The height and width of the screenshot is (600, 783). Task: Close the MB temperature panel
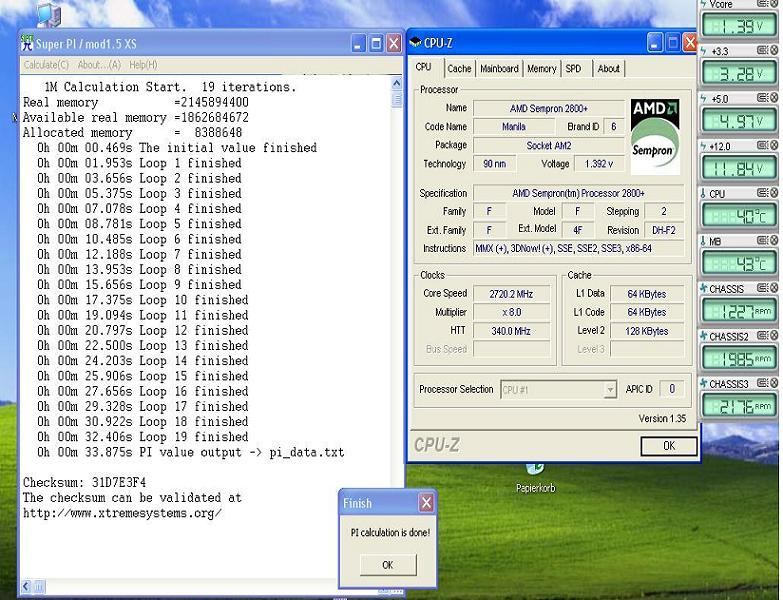click(774, 241)
